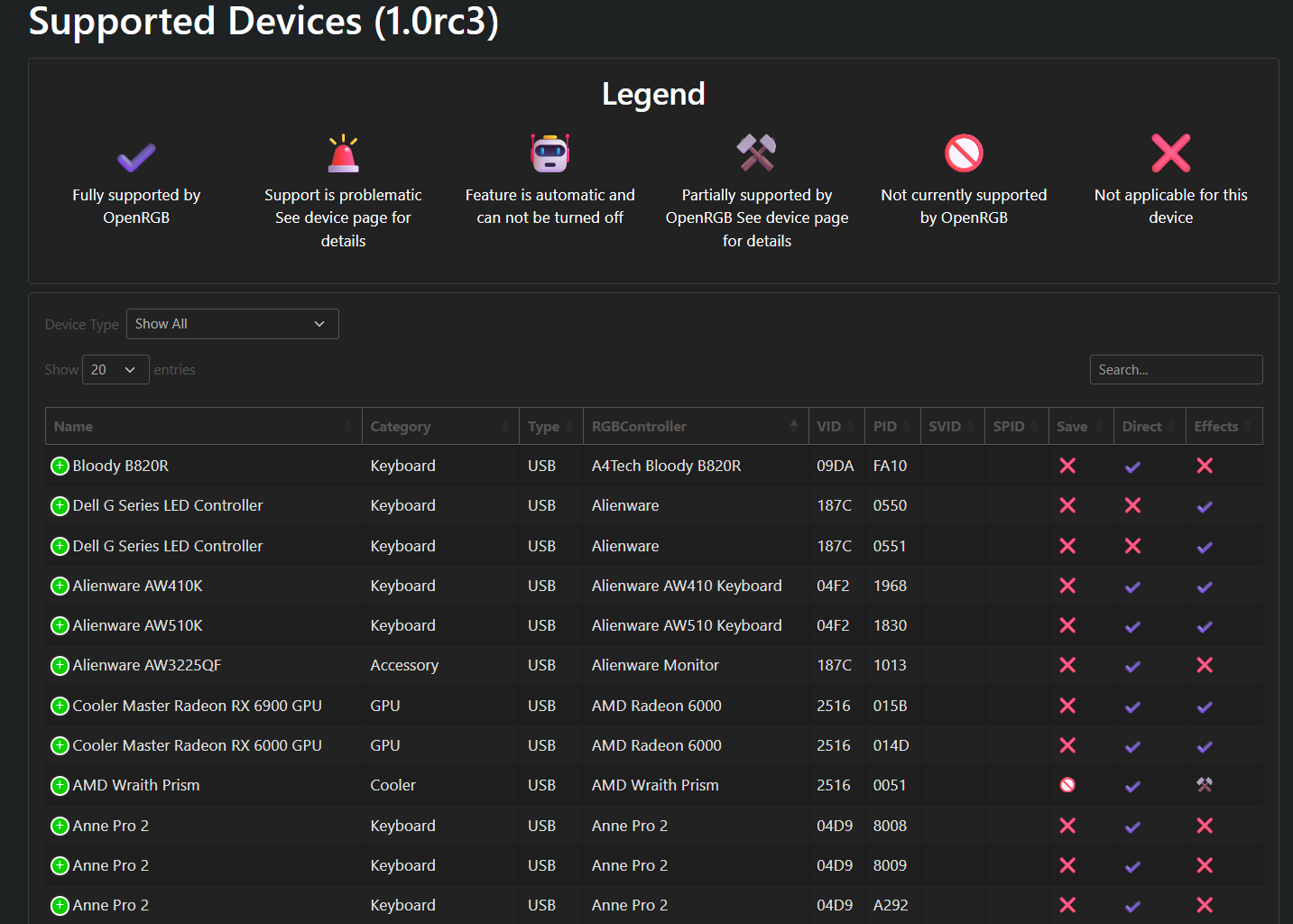
Task: Expand the Anne Pro 2 row with PID A292
Action: tap(60, 905)
